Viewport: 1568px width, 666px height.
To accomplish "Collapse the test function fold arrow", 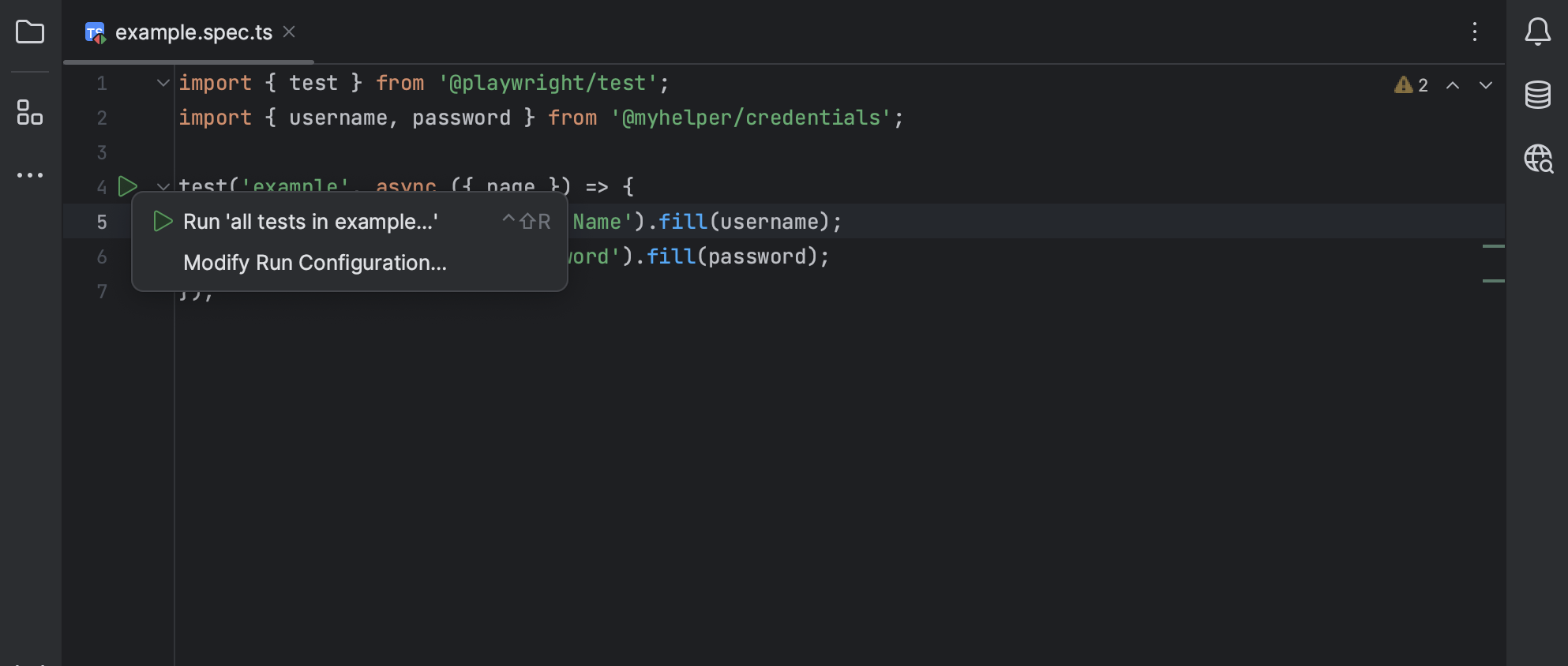I will [163, 186].
